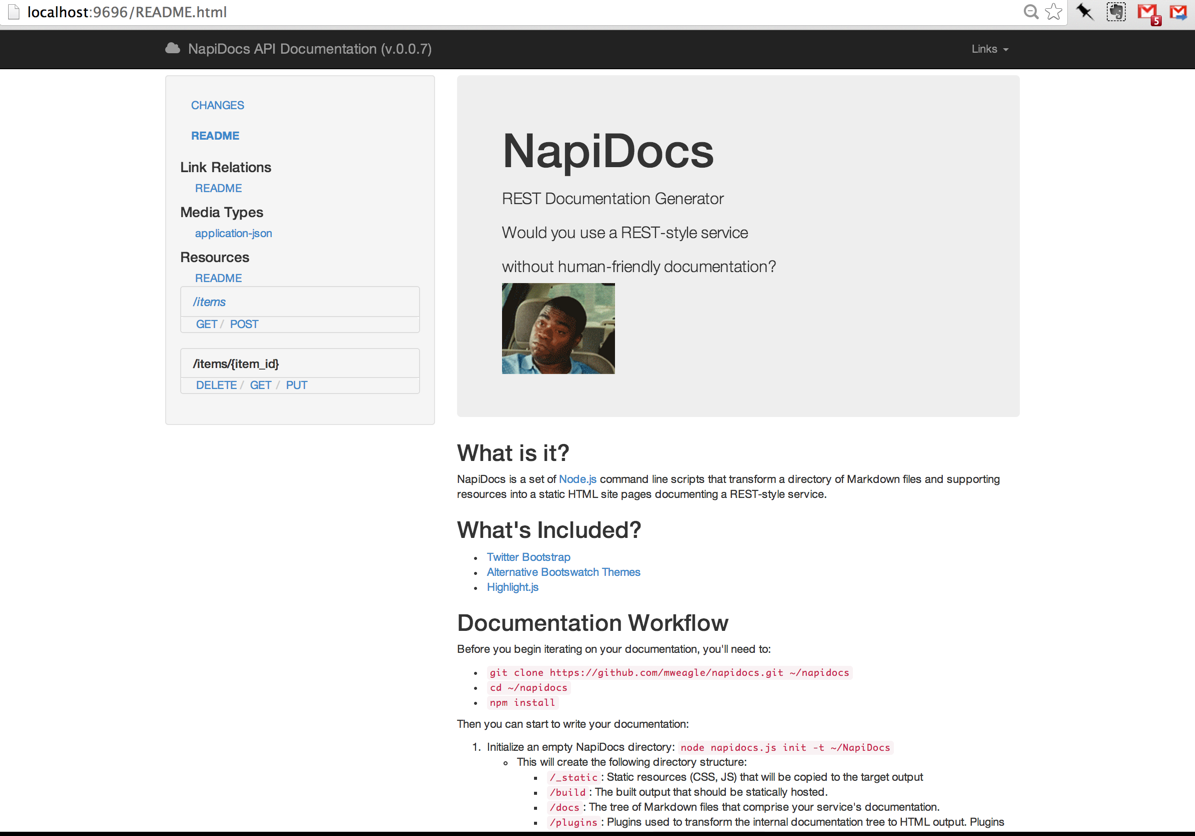1195x836 pixels.
Task: Open the Evernote elephant extension icon
Action: (1116, 11)
